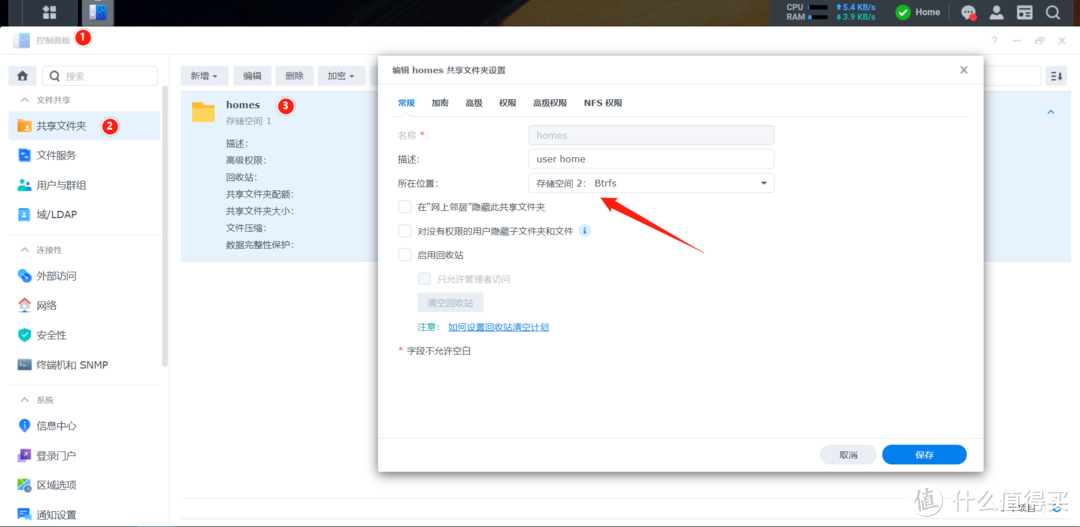Open the DSM main menu grid icon
The image size is (1080, 527).
click(49, 12)
